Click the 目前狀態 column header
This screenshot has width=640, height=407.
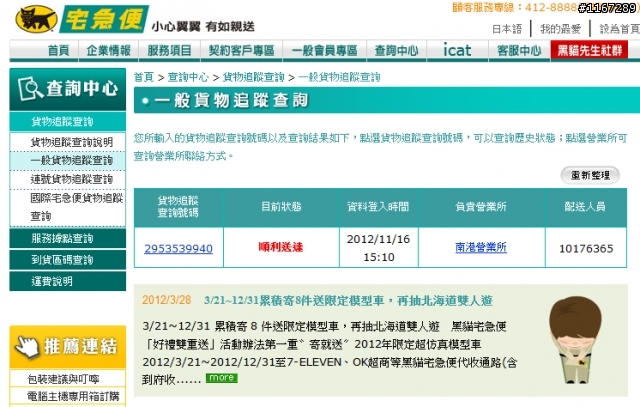click(281, 207)
